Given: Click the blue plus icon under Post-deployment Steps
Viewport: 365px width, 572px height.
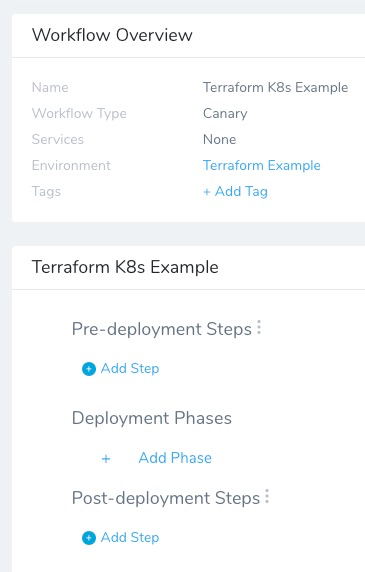Looking at the screenshot, I should point(89,538).
